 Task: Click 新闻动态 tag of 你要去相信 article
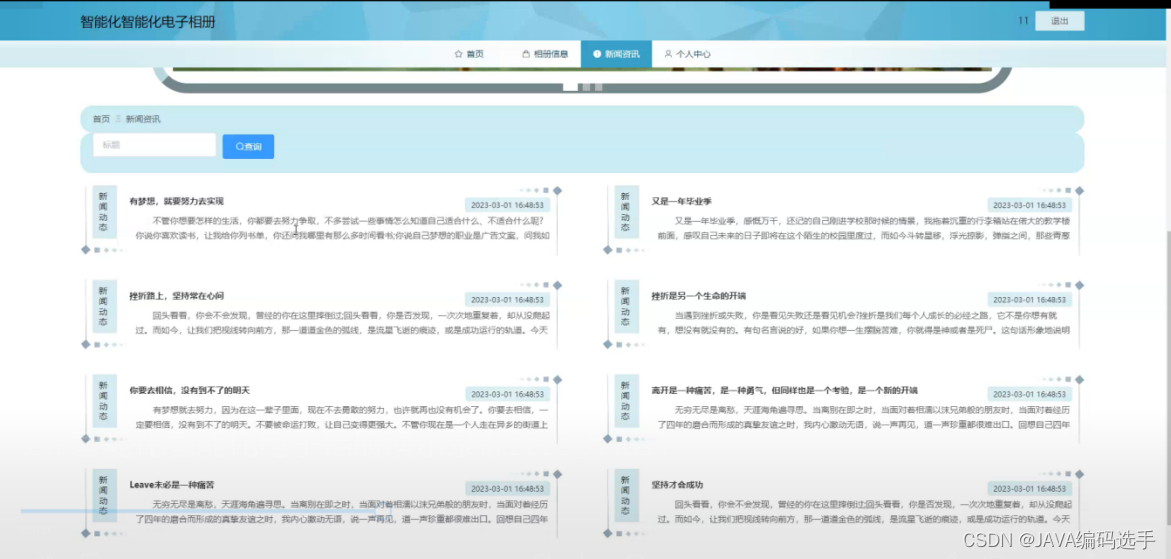coord(103,400)
